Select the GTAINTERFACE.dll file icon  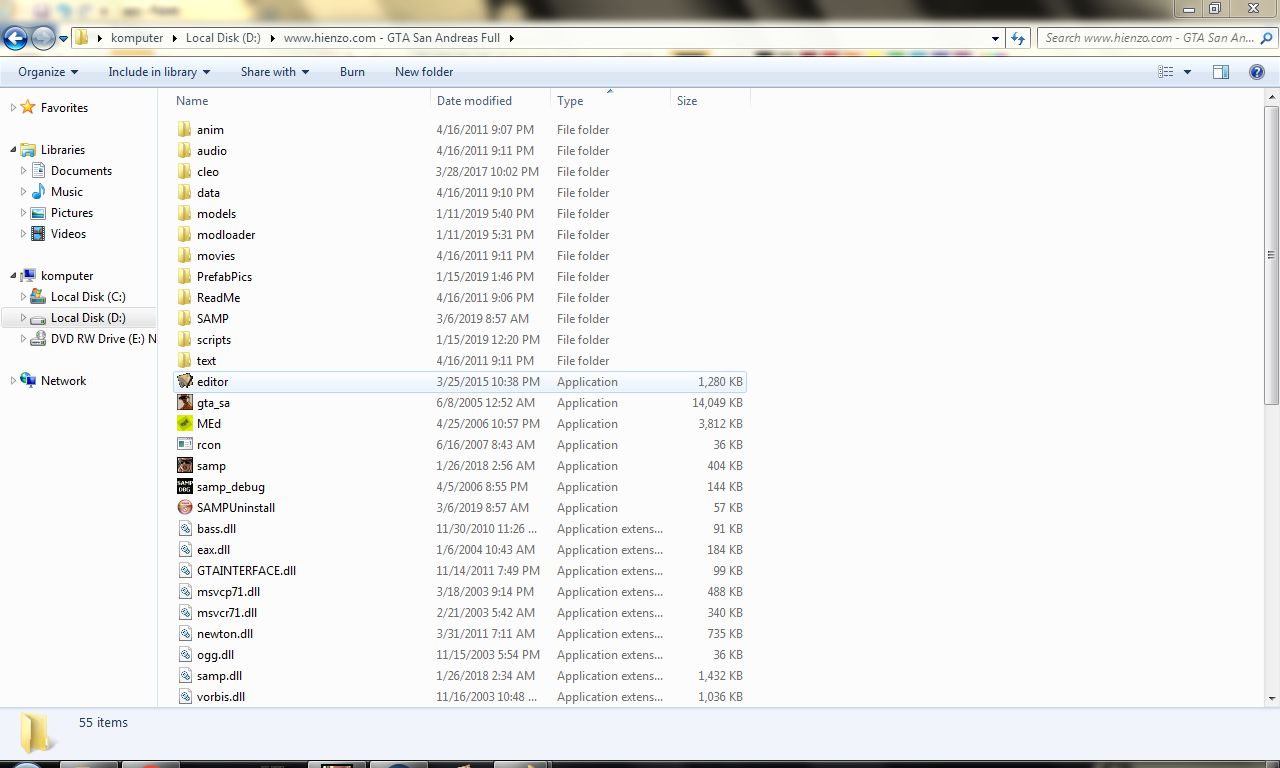coord(185,571)
